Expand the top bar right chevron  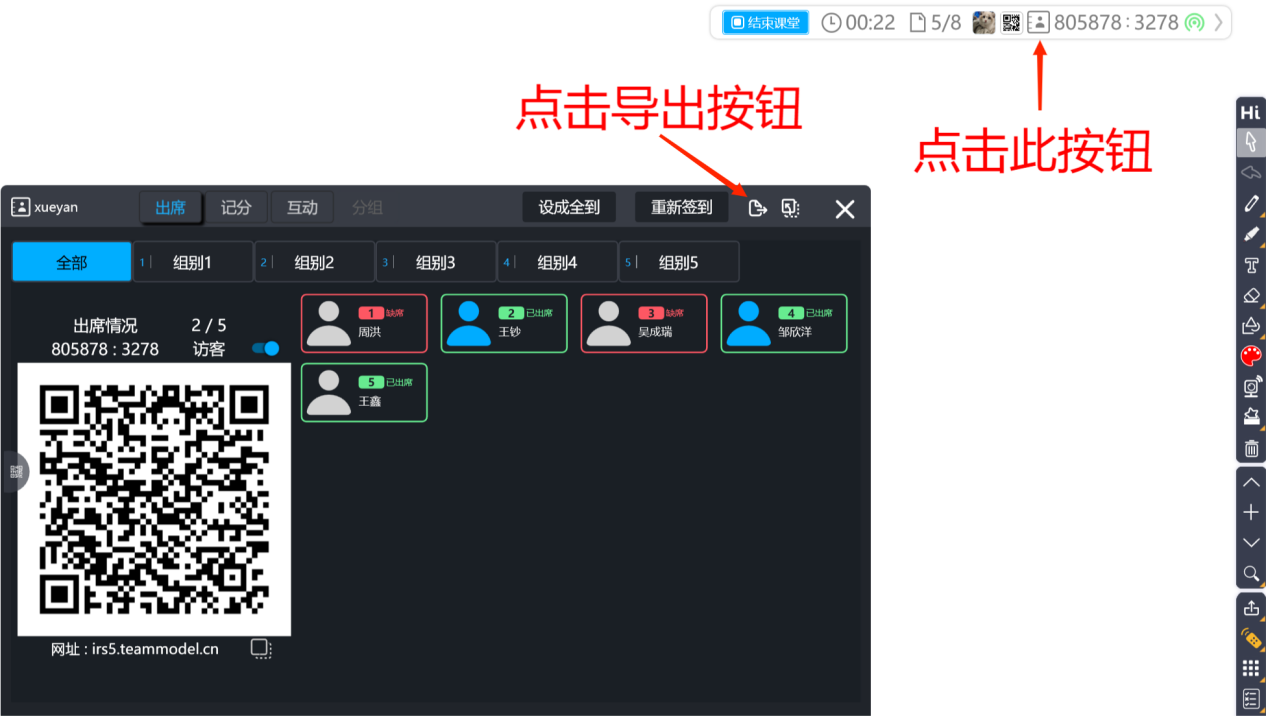[x=1218, y=22]
